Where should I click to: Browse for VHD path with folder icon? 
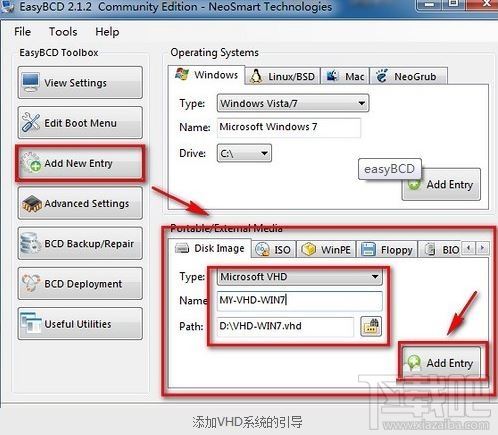pyautogui.click(x=371, y=326)
